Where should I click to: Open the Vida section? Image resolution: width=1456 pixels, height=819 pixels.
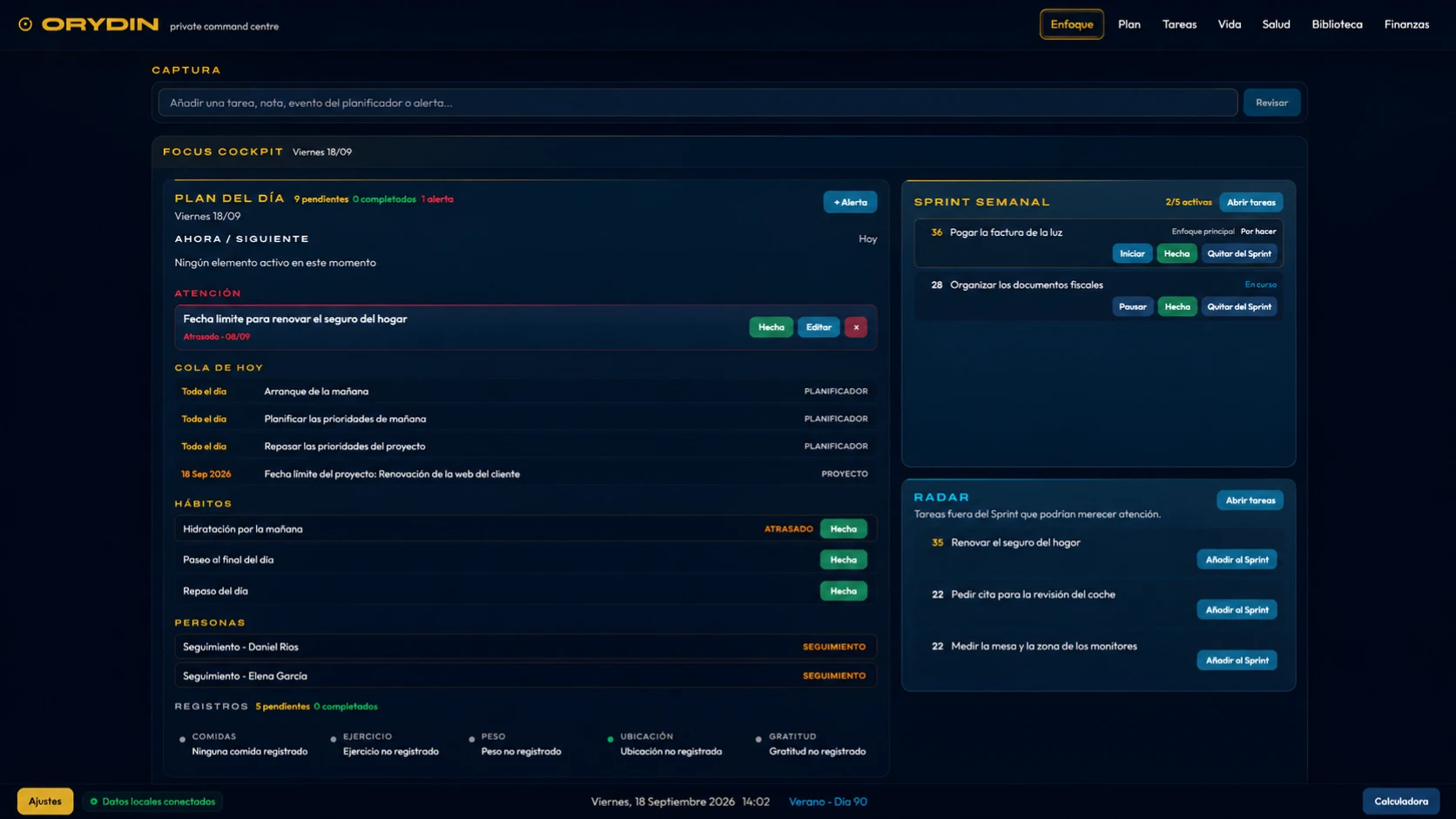point(1230,24)
